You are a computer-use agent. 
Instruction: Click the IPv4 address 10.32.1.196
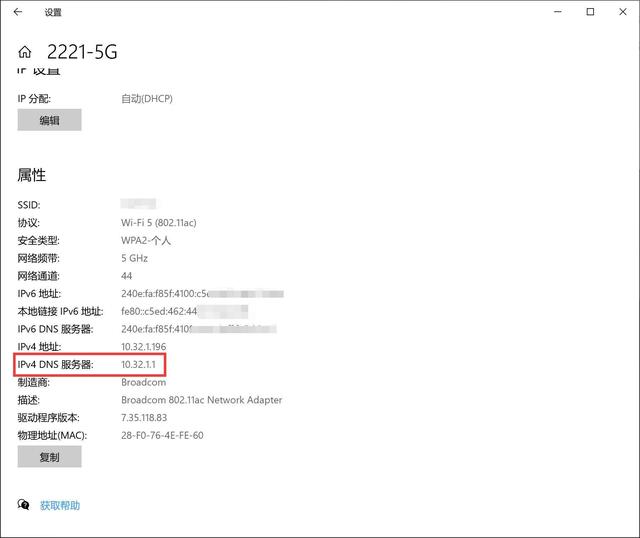(145, 346)
